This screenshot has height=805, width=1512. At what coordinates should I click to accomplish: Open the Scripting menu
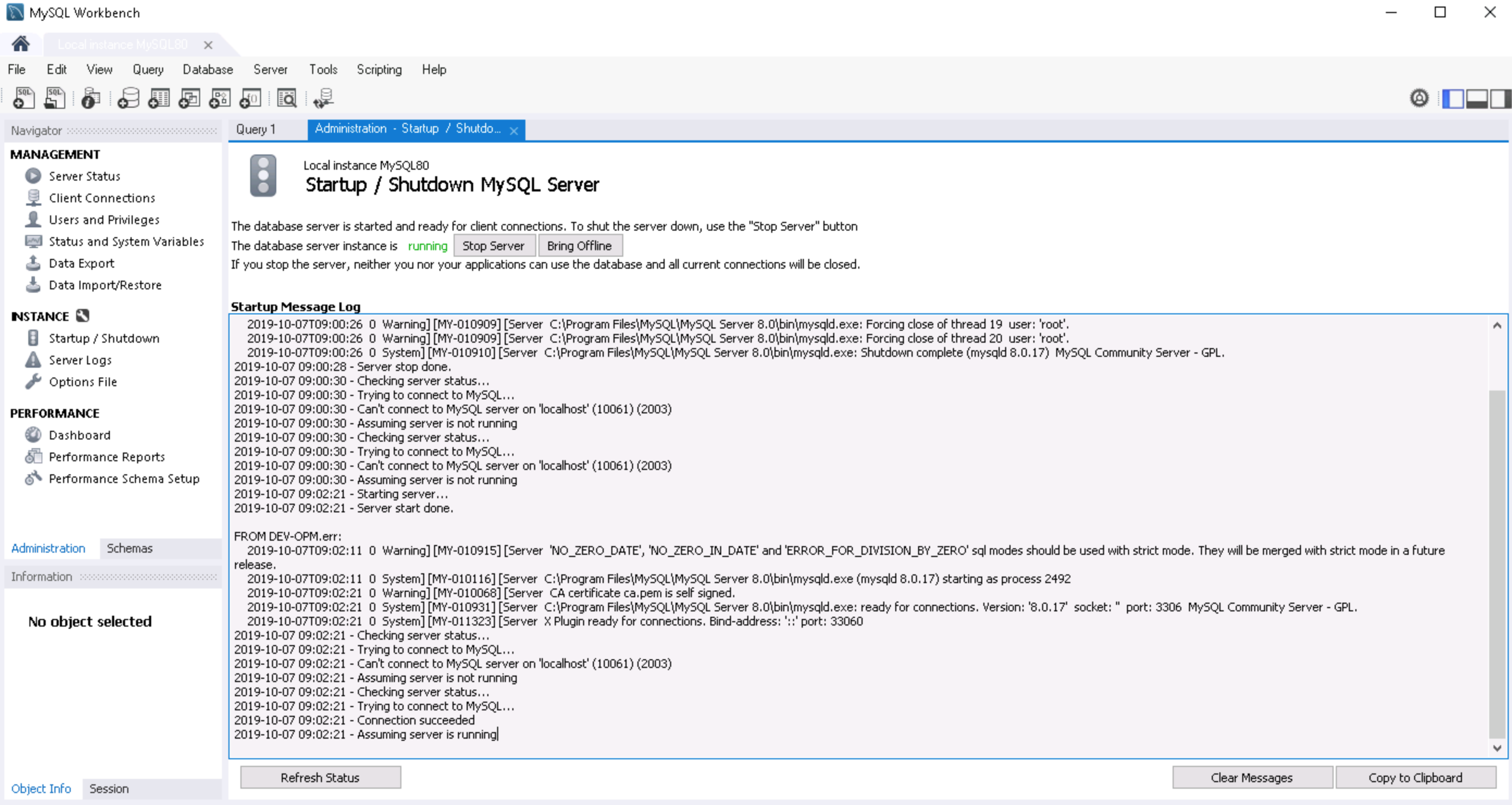379,69
